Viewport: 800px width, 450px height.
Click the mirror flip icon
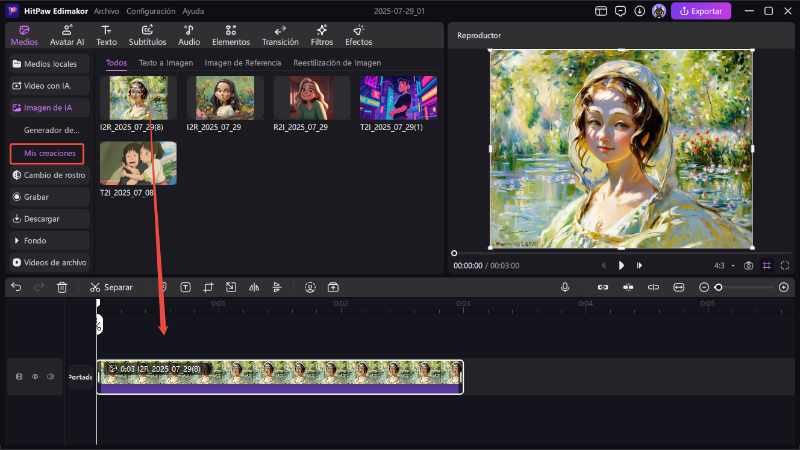(x=254, y=287)
